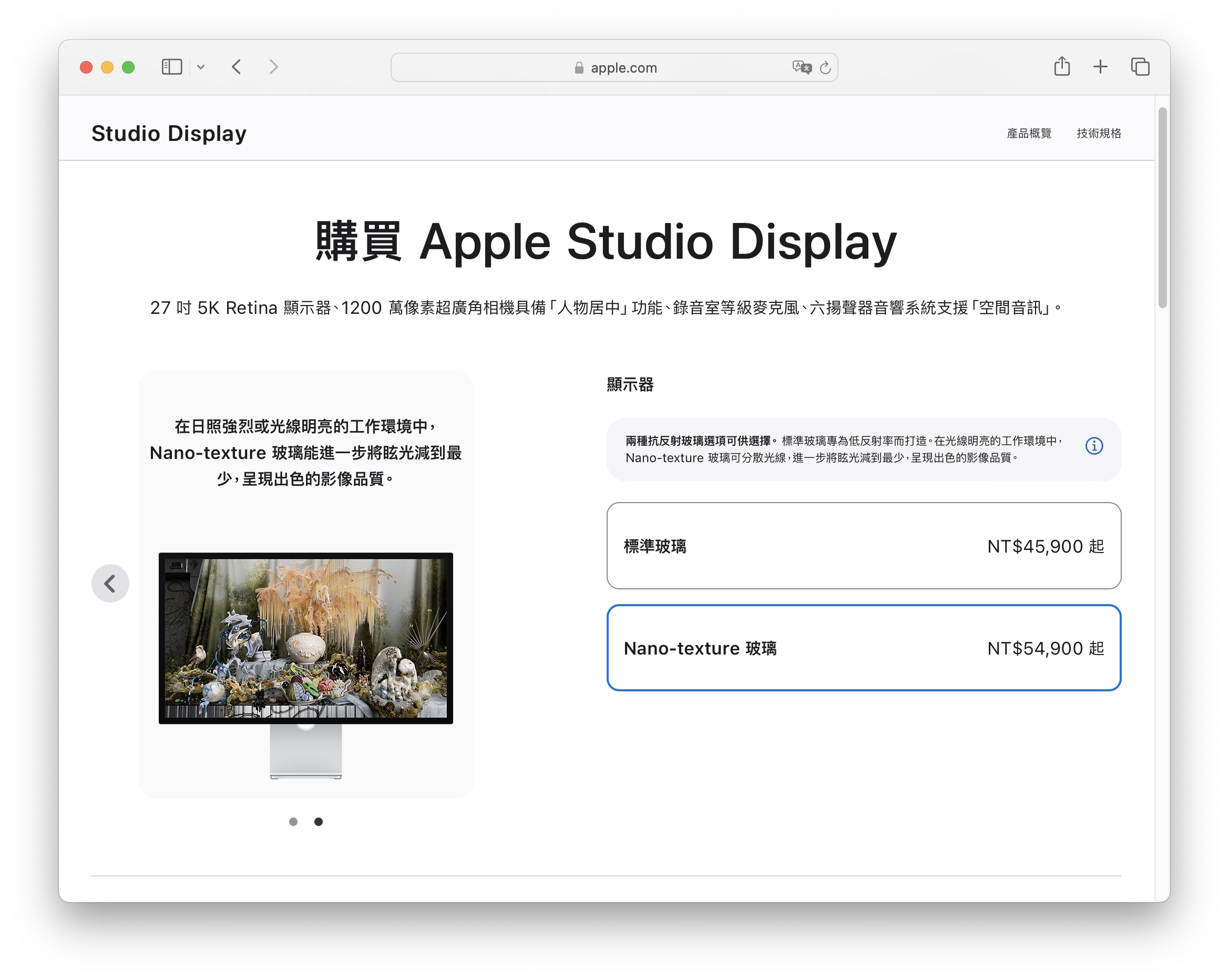Zoom the Safari window with green button
This screenshot has width=1229, height=980.
coord(128,67)
